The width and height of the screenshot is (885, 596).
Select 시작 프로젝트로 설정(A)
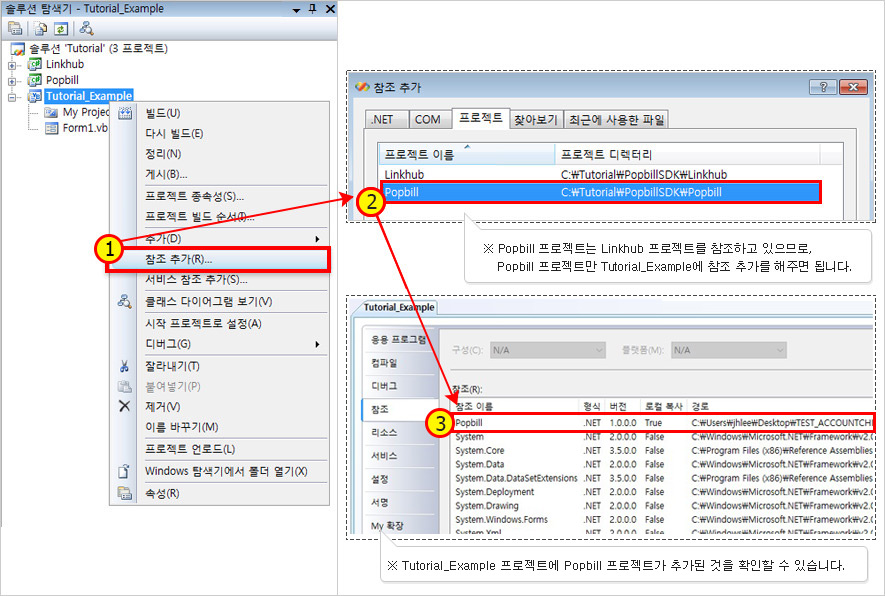219,323
